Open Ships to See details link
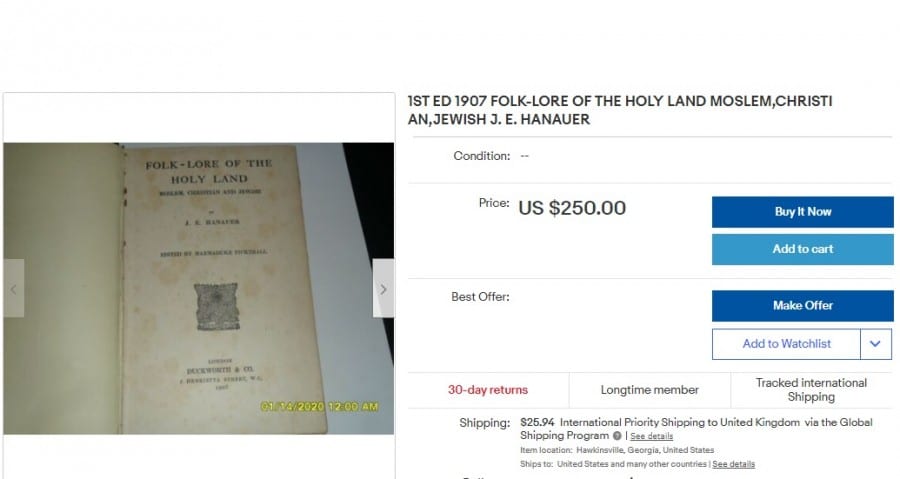This screenshot has width=900, height=479. [734, 464]
